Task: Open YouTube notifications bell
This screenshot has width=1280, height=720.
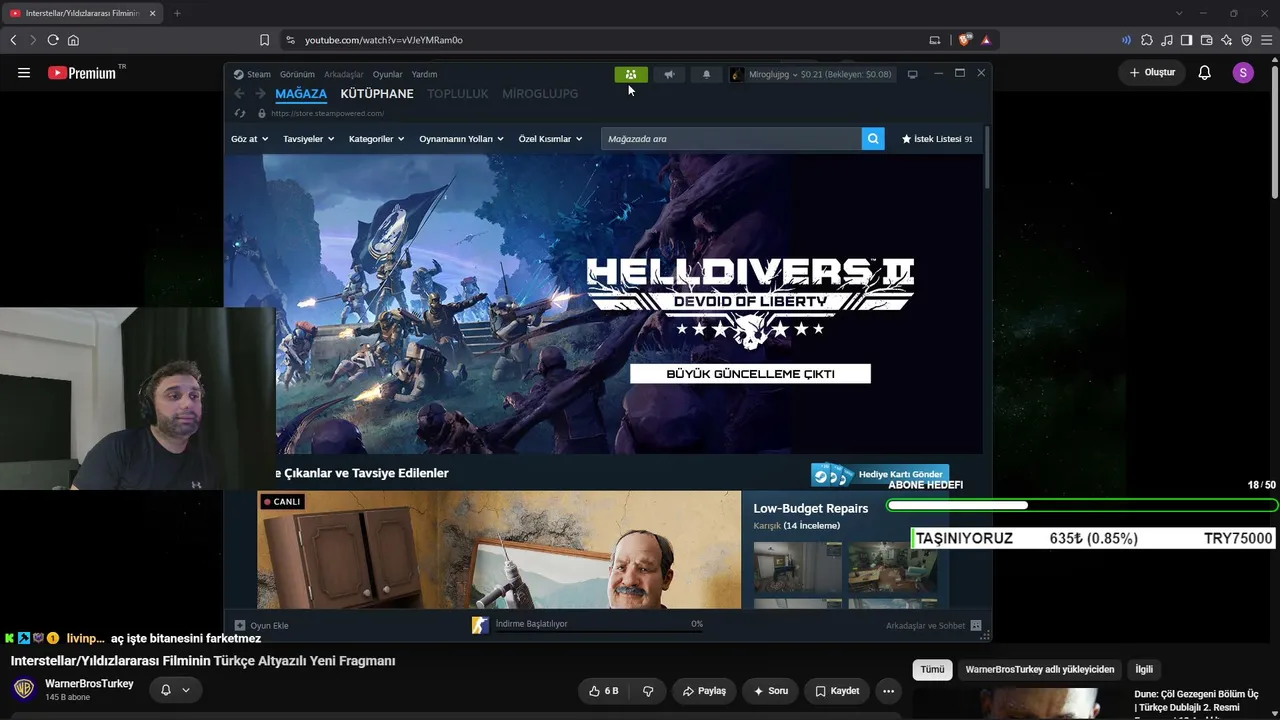Action: (x=1205, y=72)
